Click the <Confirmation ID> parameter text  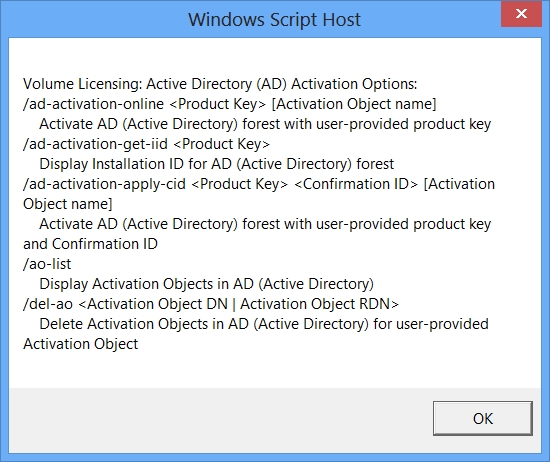[x=356, y=184]
